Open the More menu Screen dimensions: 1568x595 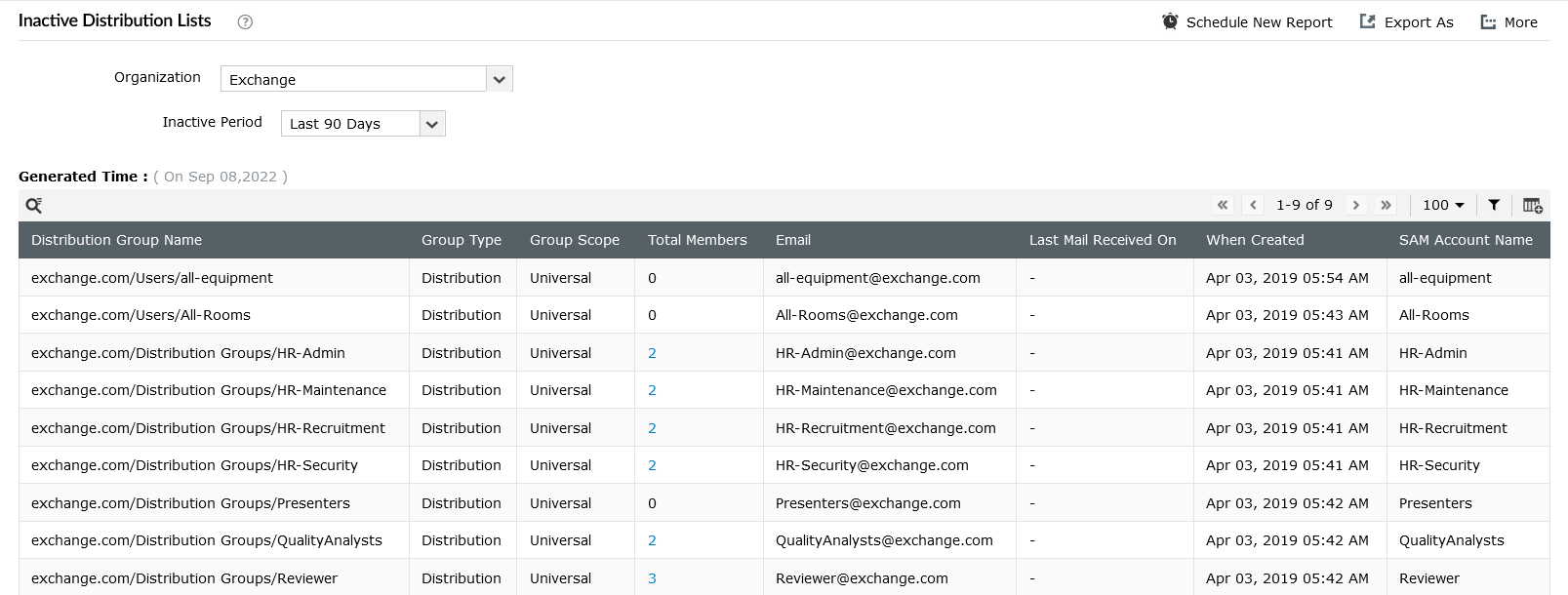pyautogui.click(x=1508, y=21)
